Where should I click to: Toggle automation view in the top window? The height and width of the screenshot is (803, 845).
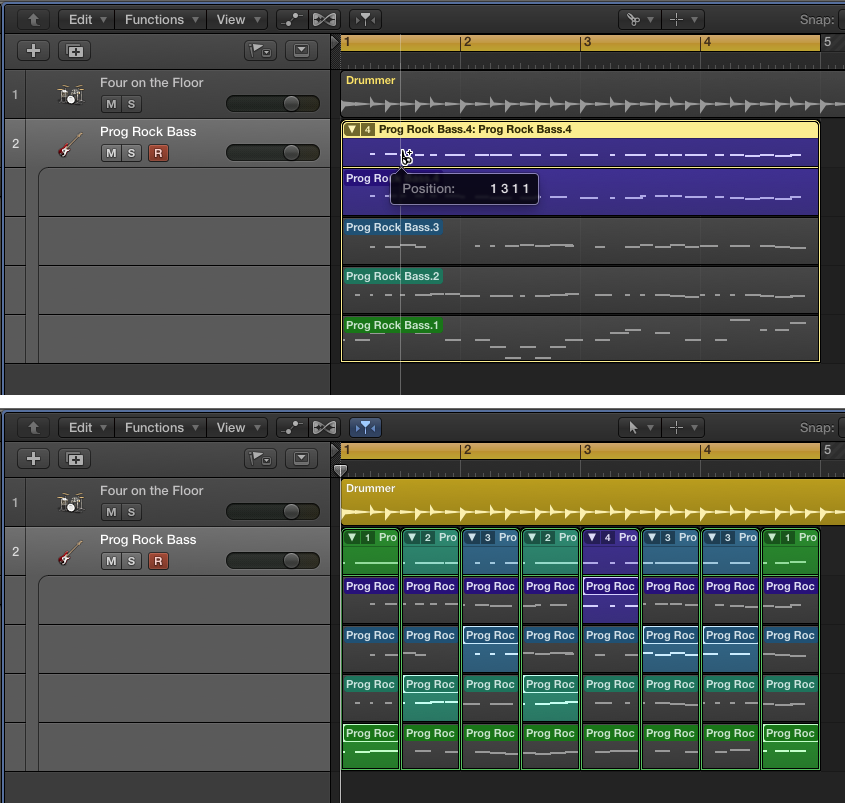(x=292, y=20)
